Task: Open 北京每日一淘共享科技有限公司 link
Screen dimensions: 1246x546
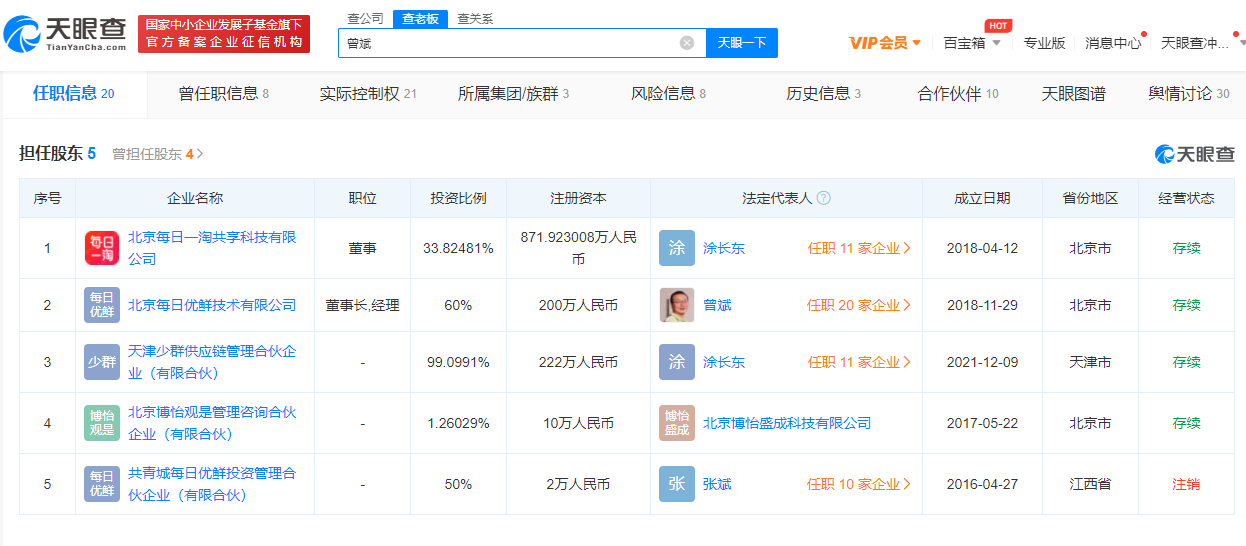Action: click(212, 248)
